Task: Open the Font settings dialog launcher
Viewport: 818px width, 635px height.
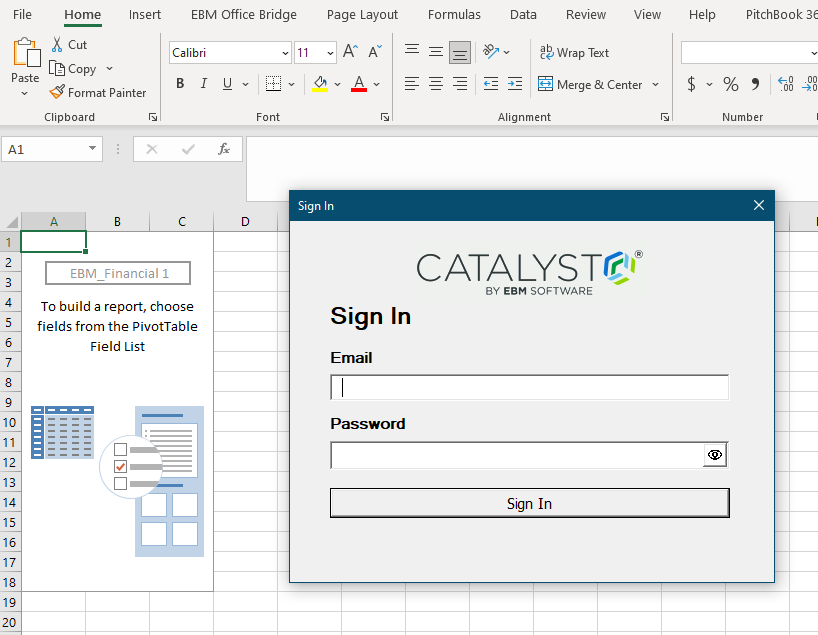Action: [384, 117]
